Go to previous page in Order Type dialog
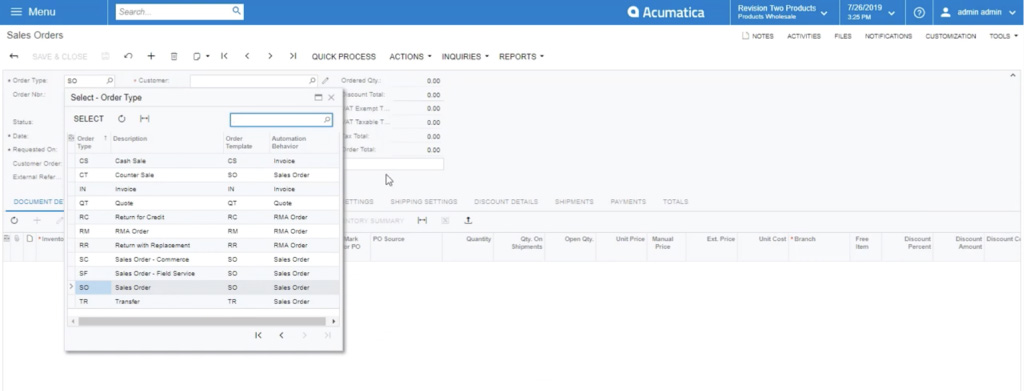Viewport: 1024px width, 391px height. pyautogui.click(x=281, y=335)
